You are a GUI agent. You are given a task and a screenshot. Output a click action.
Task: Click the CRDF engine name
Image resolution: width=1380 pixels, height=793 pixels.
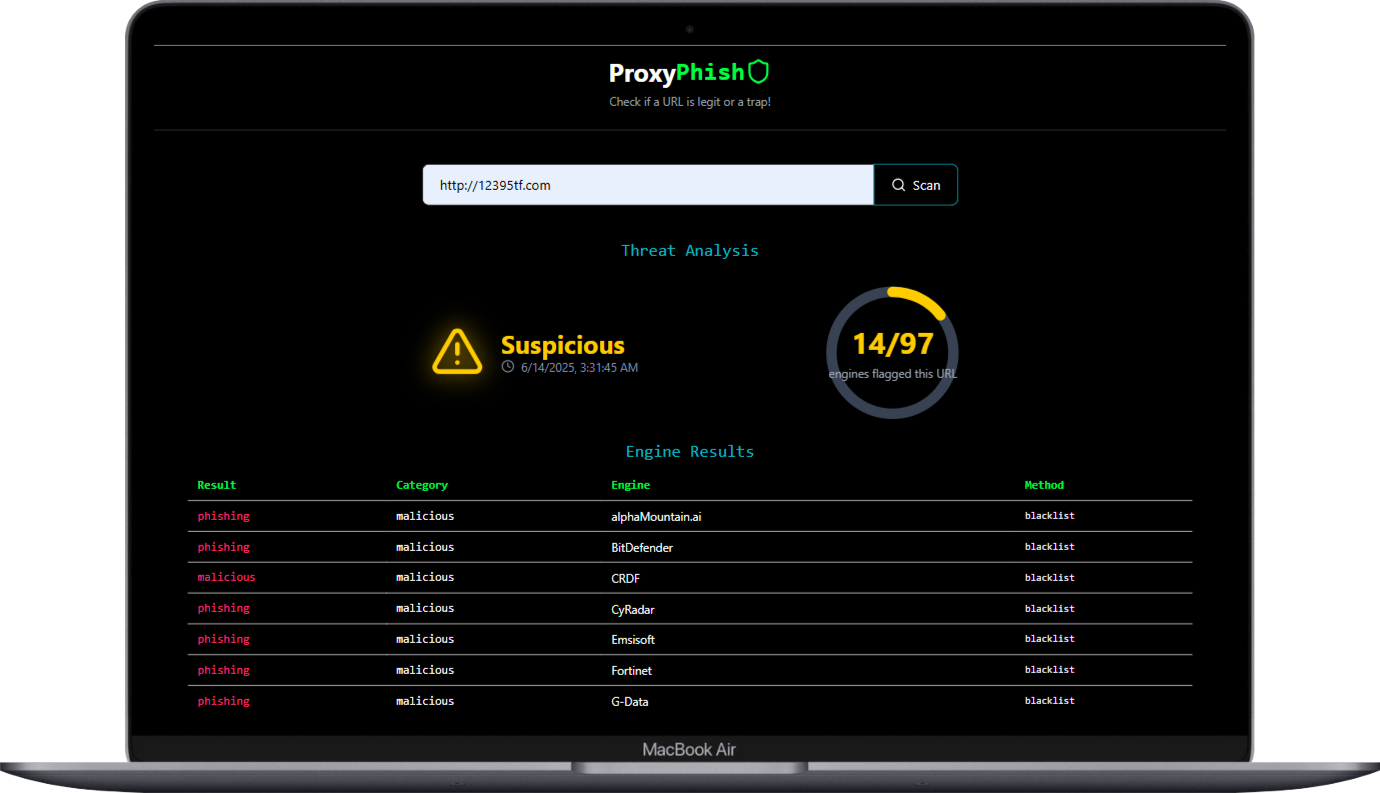[625, 578]
